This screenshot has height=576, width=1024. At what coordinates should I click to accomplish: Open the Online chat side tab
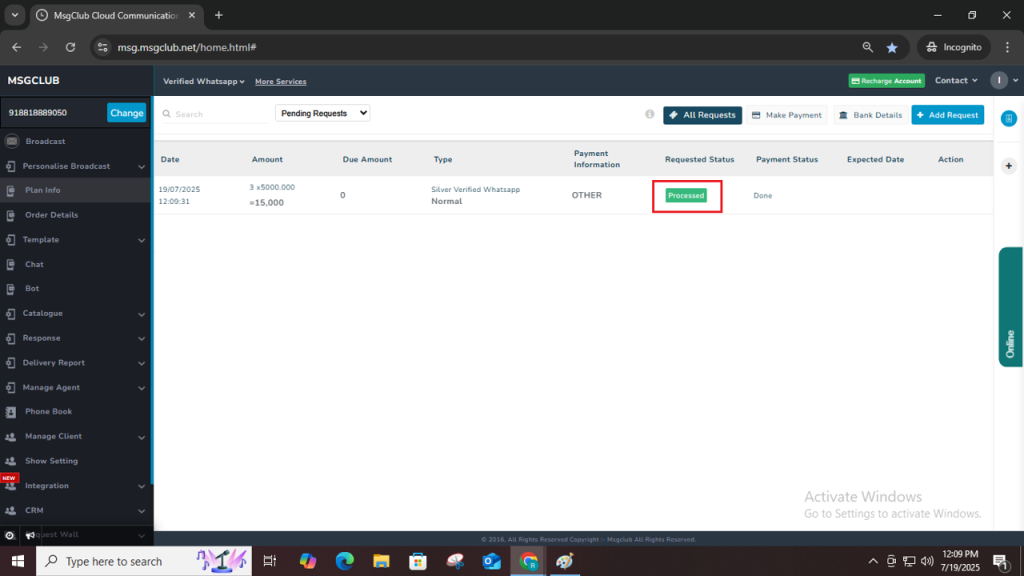(1010, 307)
